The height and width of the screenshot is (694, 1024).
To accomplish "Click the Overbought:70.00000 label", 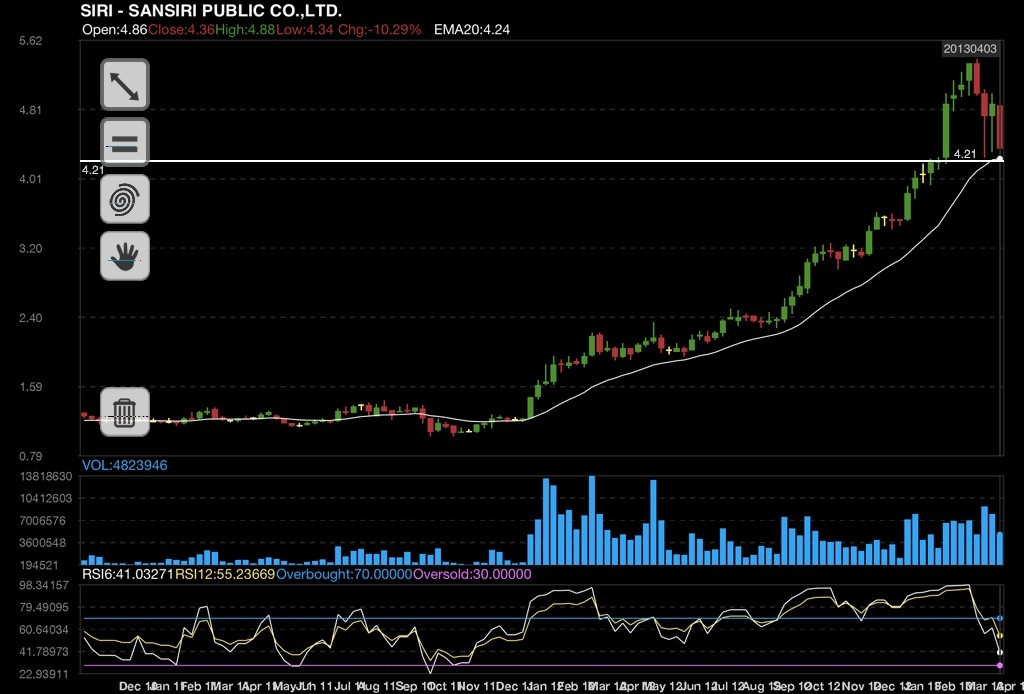I will (x=344, y=575).
